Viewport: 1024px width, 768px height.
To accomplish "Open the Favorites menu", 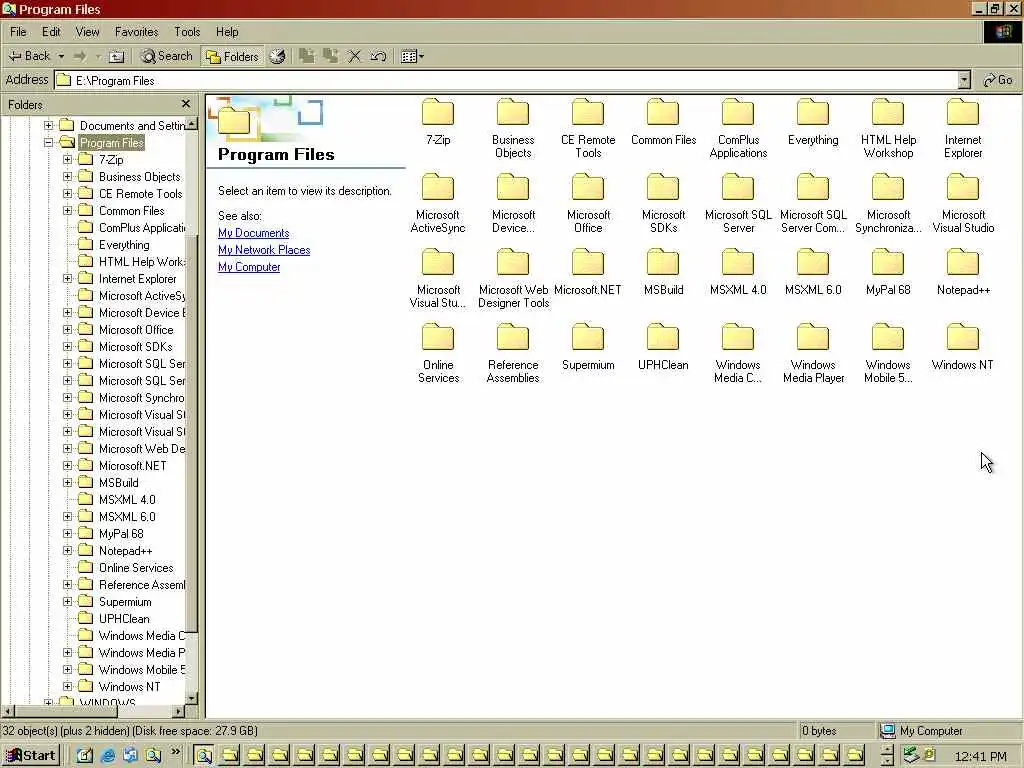I will pyautogui.click(x=136, y=31).
